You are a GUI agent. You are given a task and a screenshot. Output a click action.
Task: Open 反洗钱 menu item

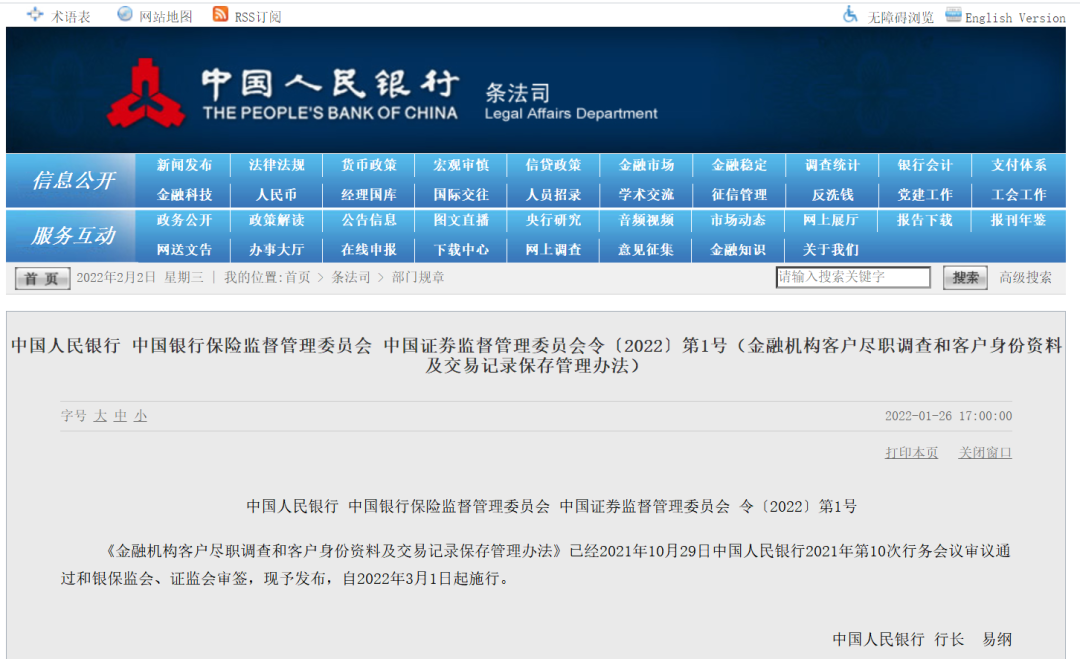coord(832,195)
